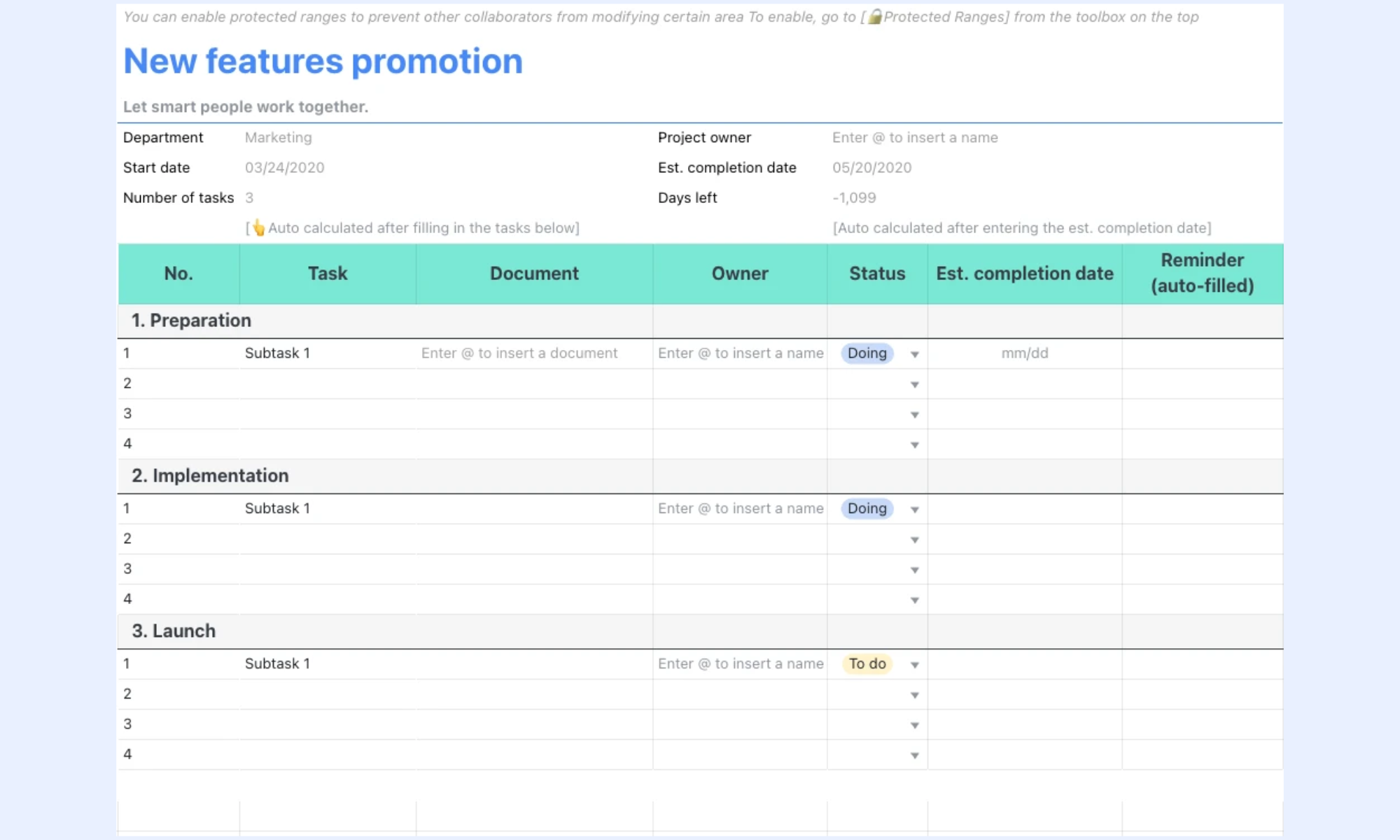Click the Task column header

point(328,274)
